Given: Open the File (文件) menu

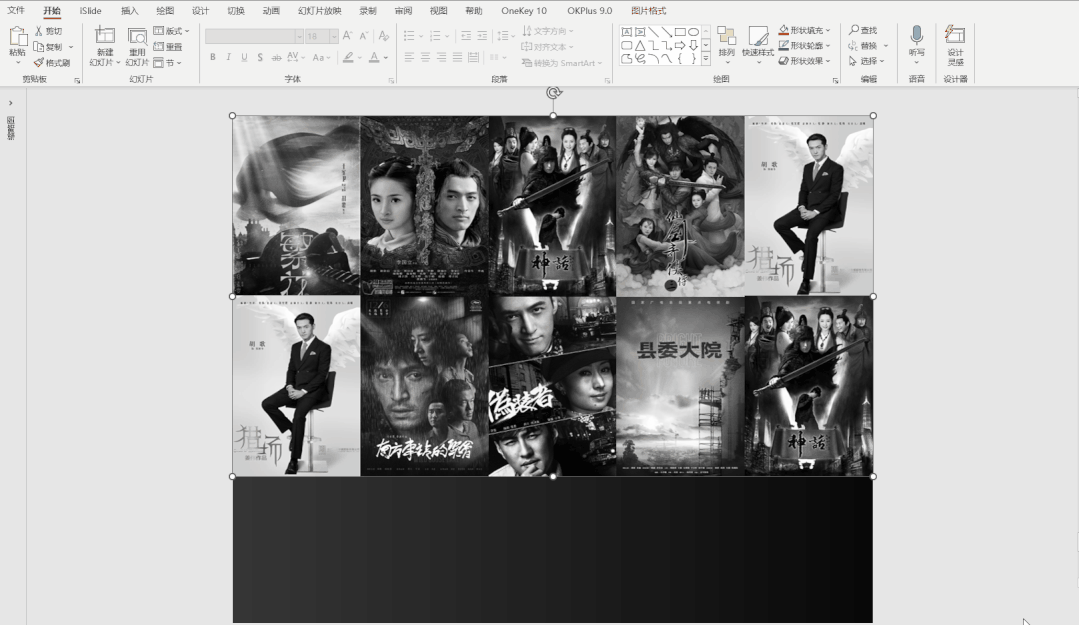Looking at the screenshot, I should 15,10.
